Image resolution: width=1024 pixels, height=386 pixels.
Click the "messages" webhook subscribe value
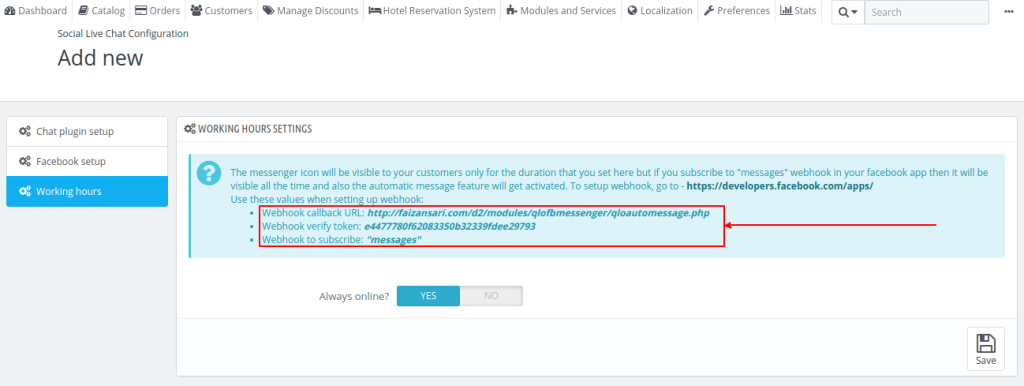(x=394, y=240)
